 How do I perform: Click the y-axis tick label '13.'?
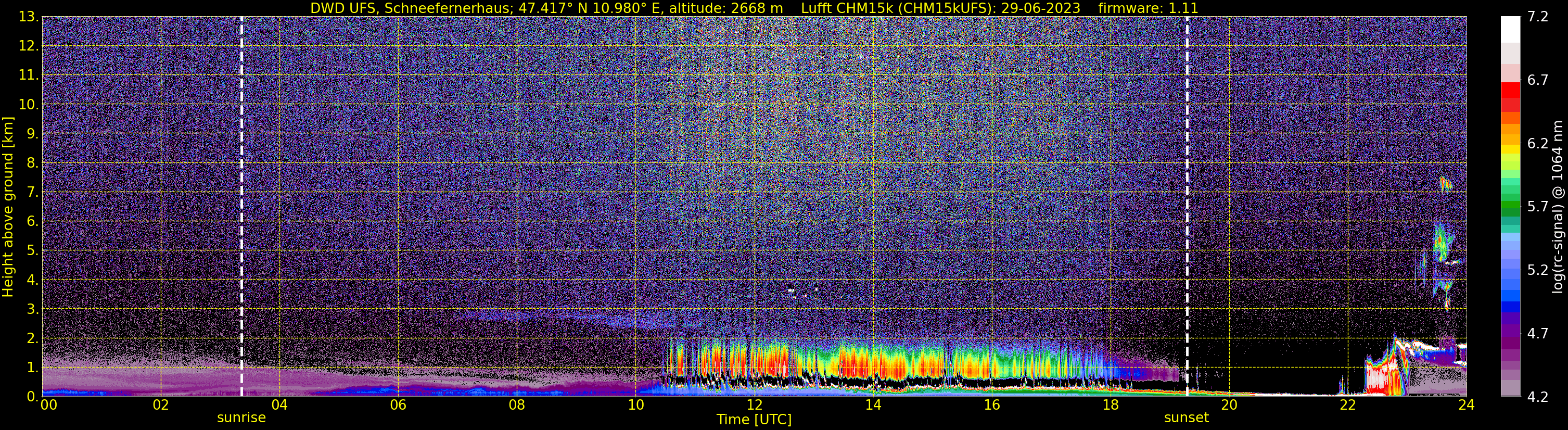(29, 17)
